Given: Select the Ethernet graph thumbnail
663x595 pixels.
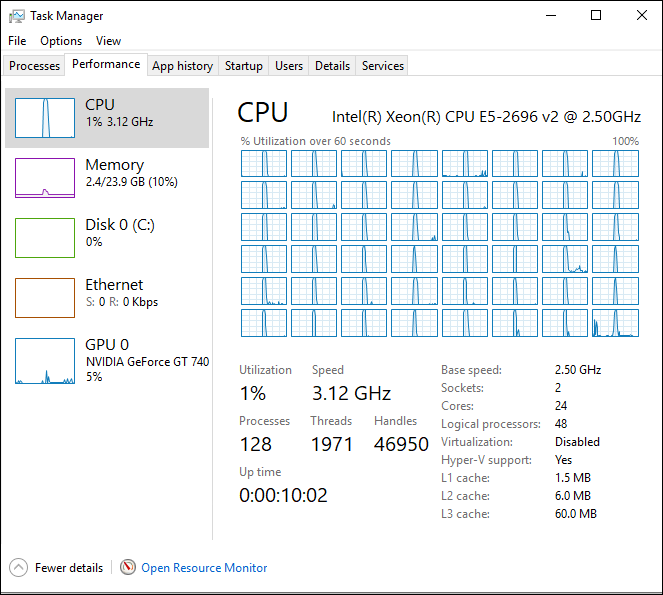Looking at the screenshot, I should click(x=45, y=298).
